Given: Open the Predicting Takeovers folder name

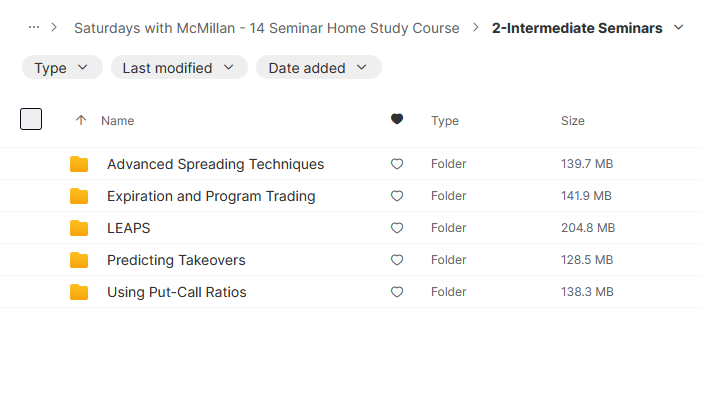Looking at the screenshot, I should [176, 260].
